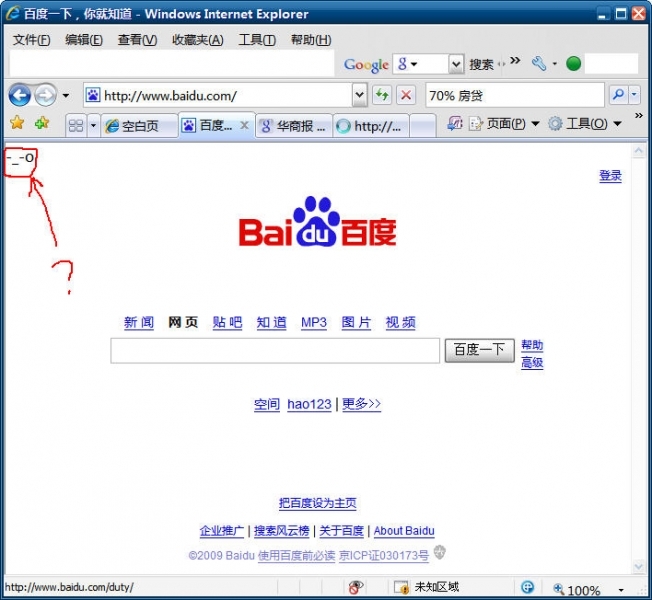Open the 图片 images link
Viewport: 652px width, 600px height.
click(356, 322)
